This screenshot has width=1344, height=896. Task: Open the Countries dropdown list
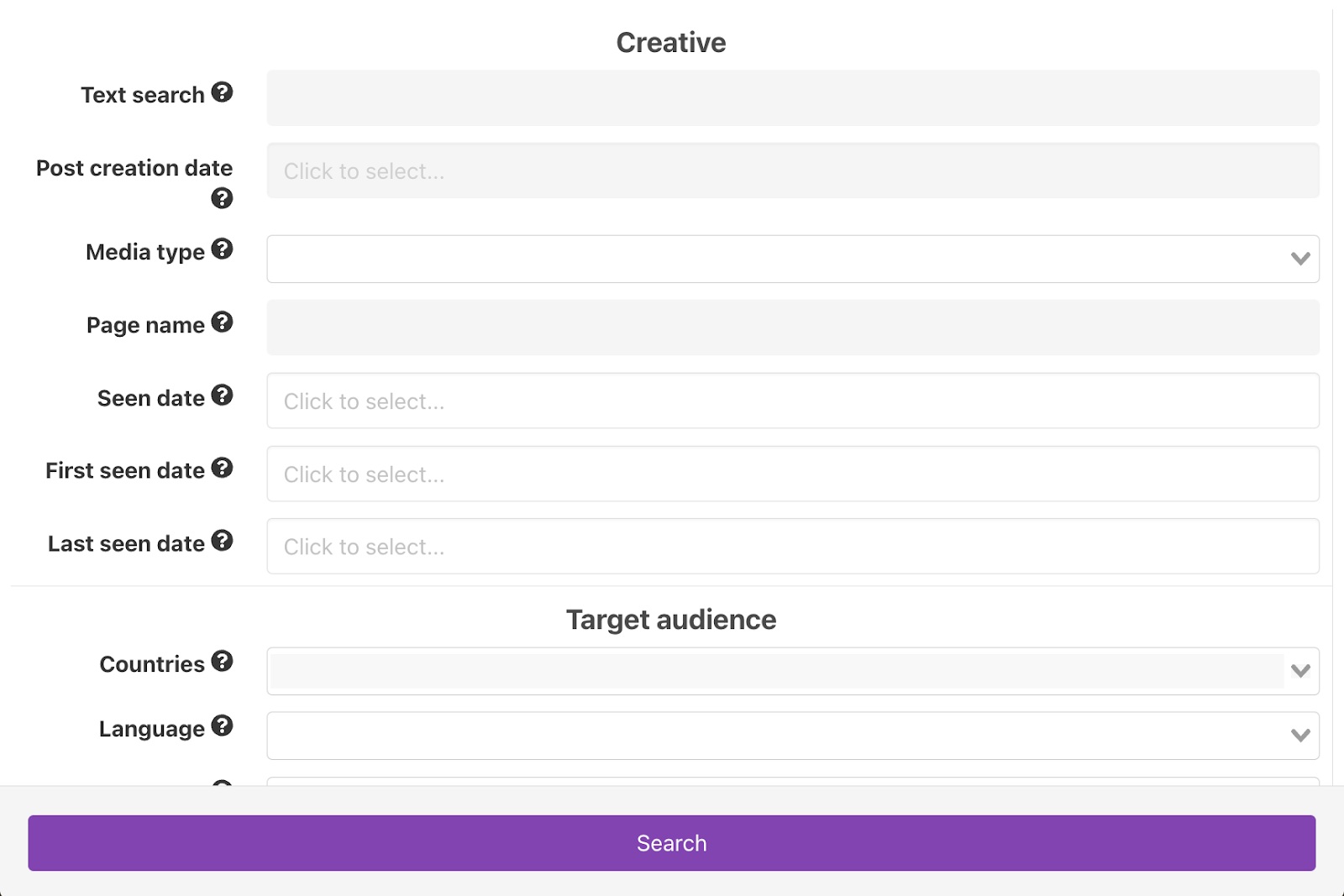pyautogui.click(x=1299, y=671)
